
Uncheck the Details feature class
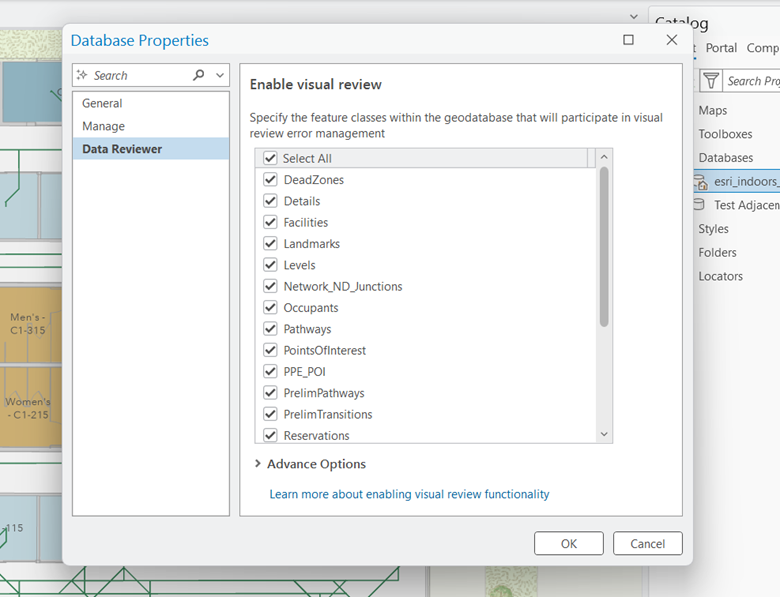(x=270, y=201)
